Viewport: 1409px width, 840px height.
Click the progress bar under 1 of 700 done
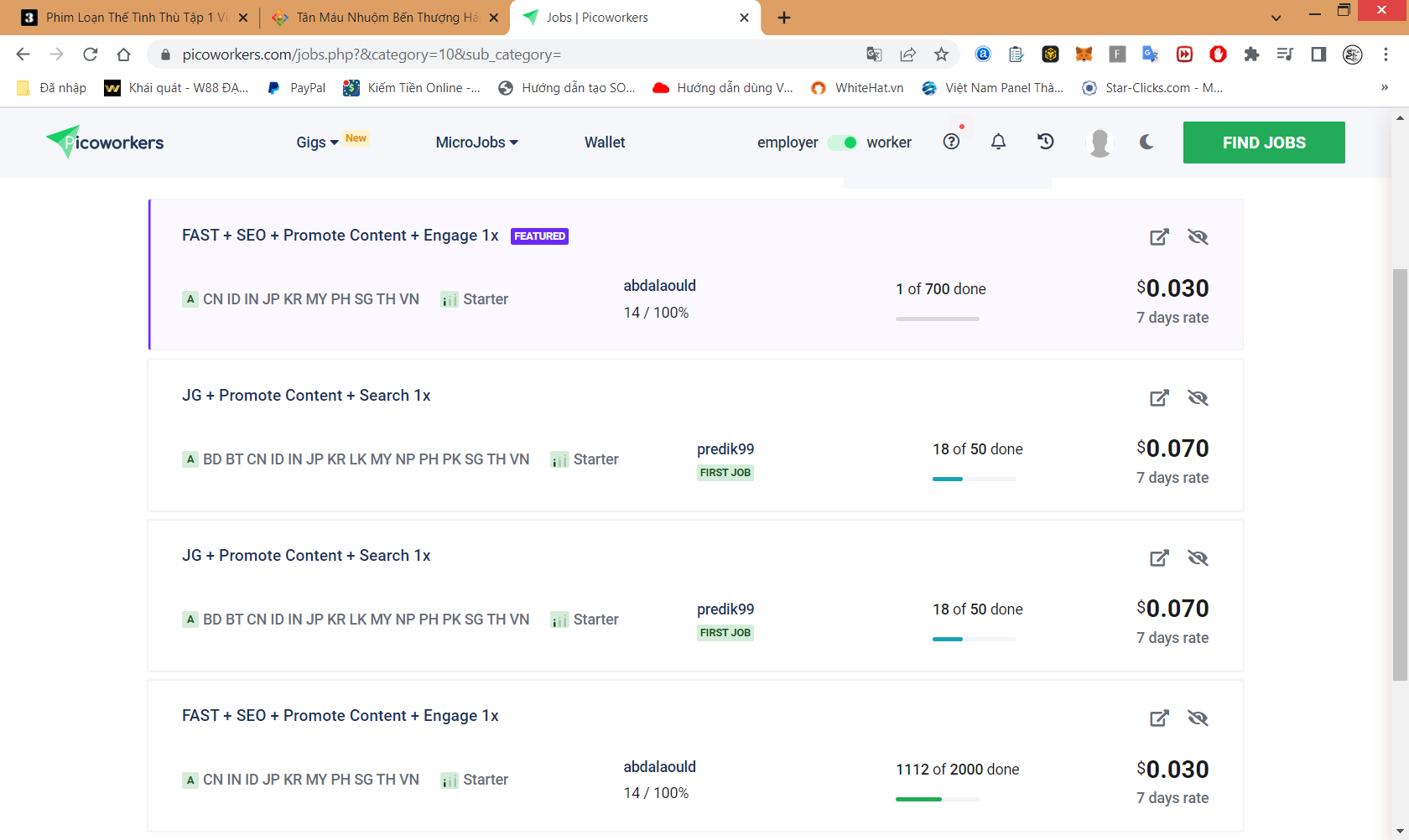pos(938,319)
